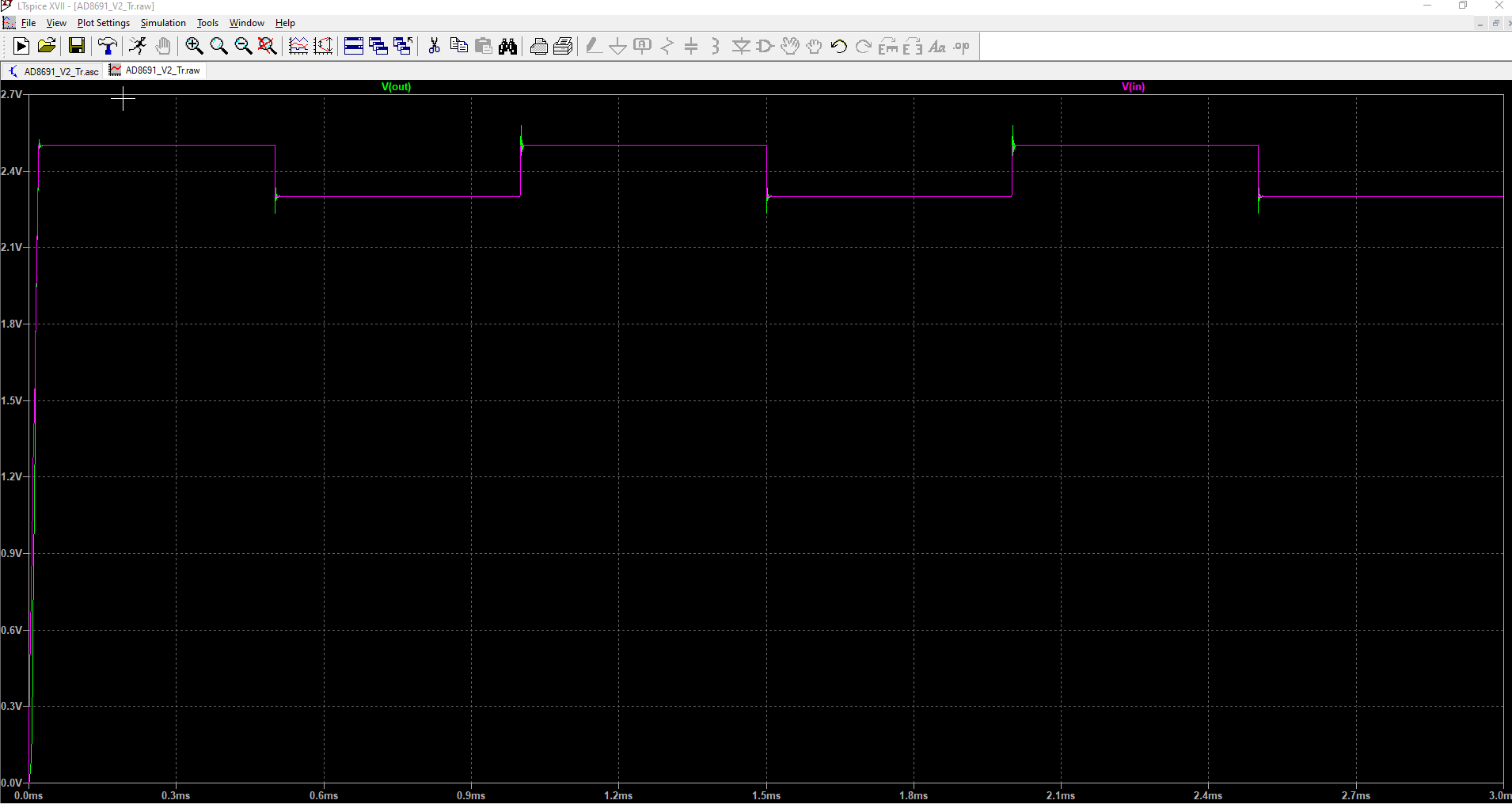Screen dimensions: 1512x804
Task: Click the Close all windows icon
Action: click(x=403, y=46)
